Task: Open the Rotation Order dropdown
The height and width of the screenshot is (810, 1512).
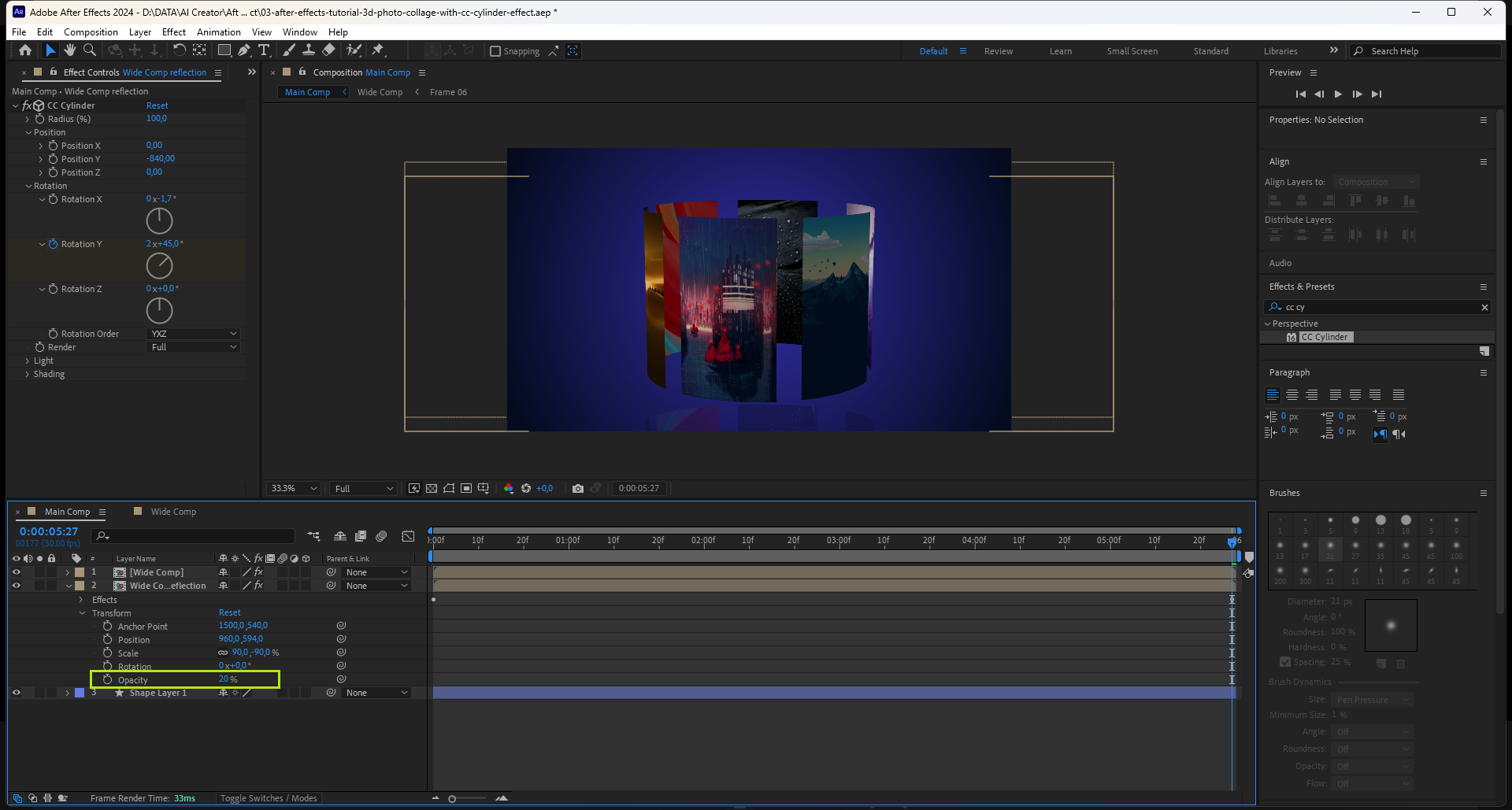Action: 194,334
